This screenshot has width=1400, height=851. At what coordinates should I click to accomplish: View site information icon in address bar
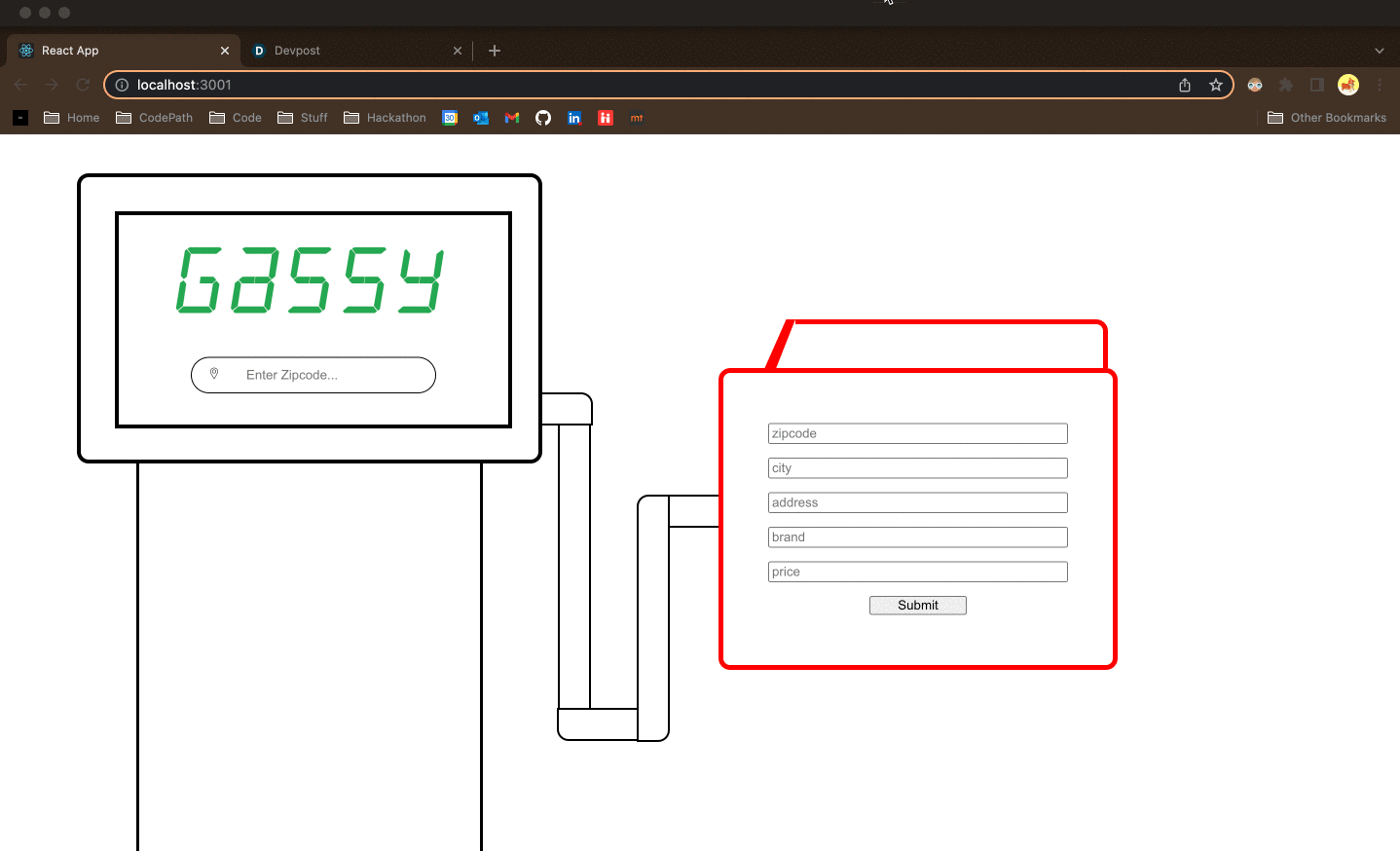pos(122,85)
